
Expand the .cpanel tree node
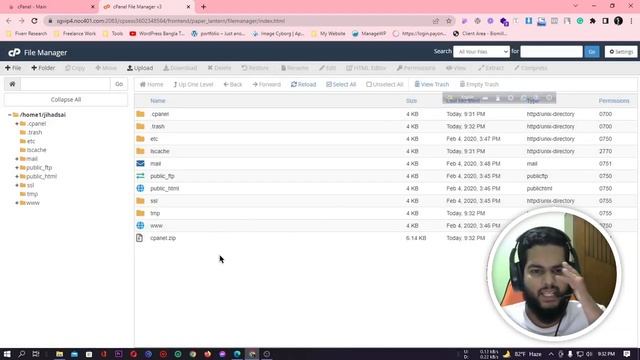click(17, 123)
